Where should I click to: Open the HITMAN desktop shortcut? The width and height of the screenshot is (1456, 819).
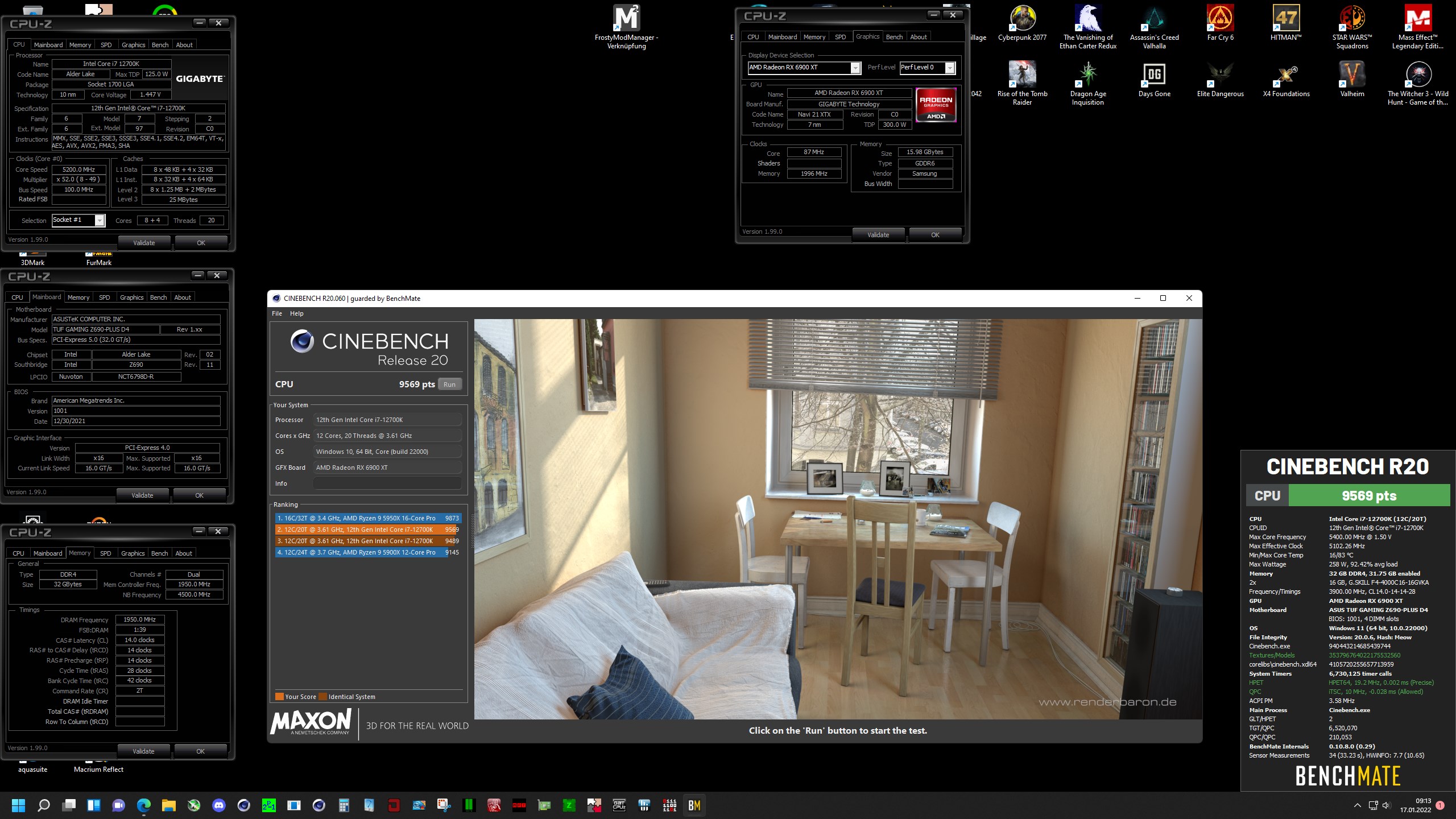pos(1286,24)
